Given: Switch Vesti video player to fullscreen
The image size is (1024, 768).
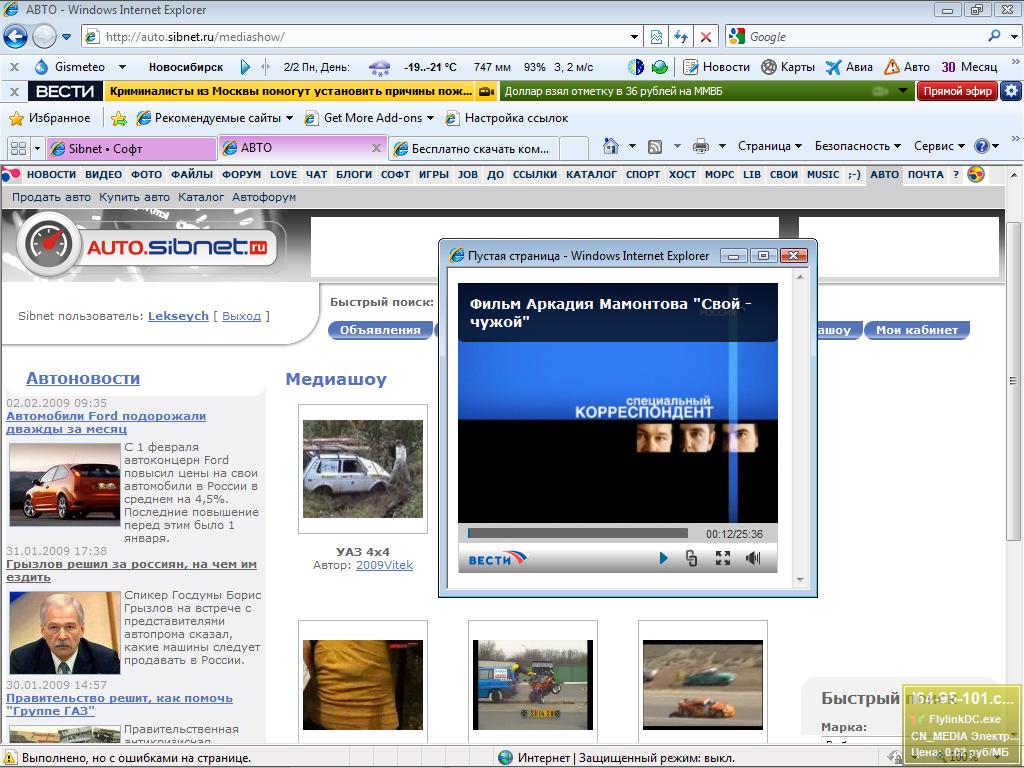Looking at the screenshot, I should click(x=722, y=558).
